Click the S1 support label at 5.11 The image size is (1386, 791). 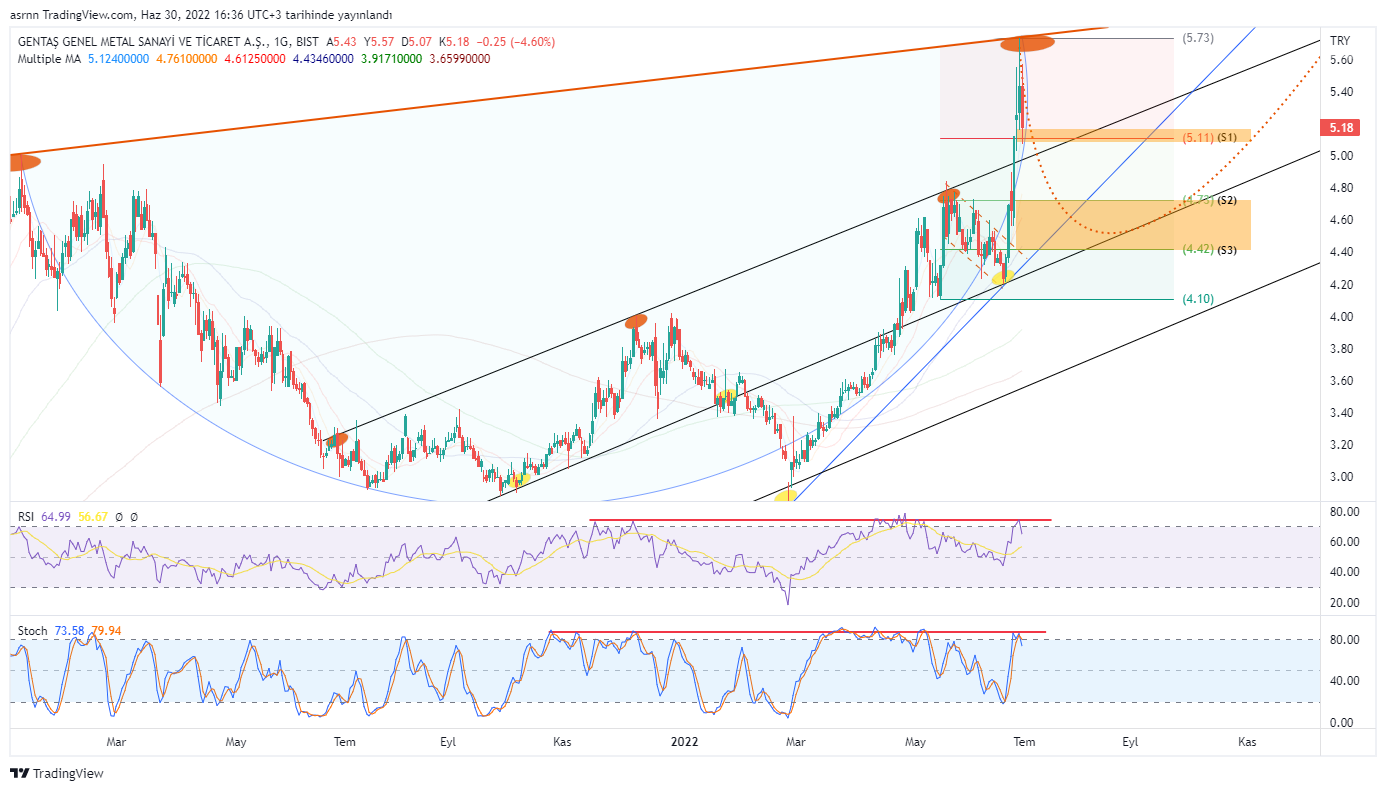(1227, 136)
